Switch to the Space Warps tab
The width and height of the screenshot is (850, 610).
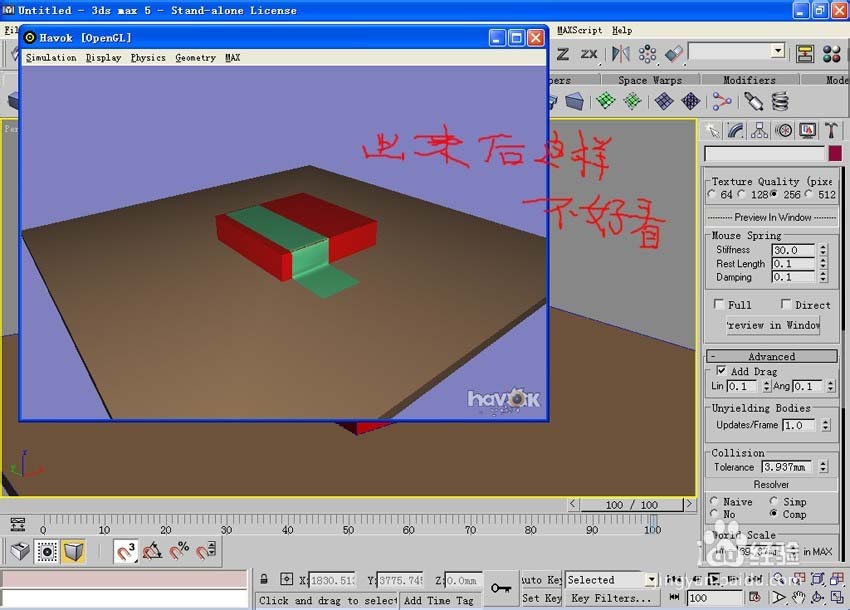coord(650,80)
